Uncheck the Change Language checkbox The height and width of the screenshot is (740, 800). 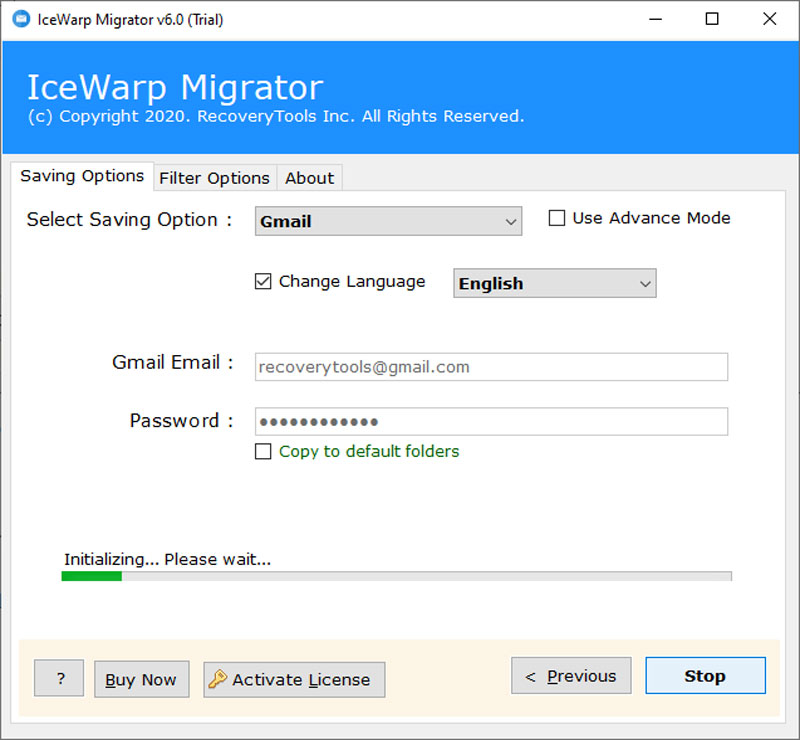click(263, 281)
